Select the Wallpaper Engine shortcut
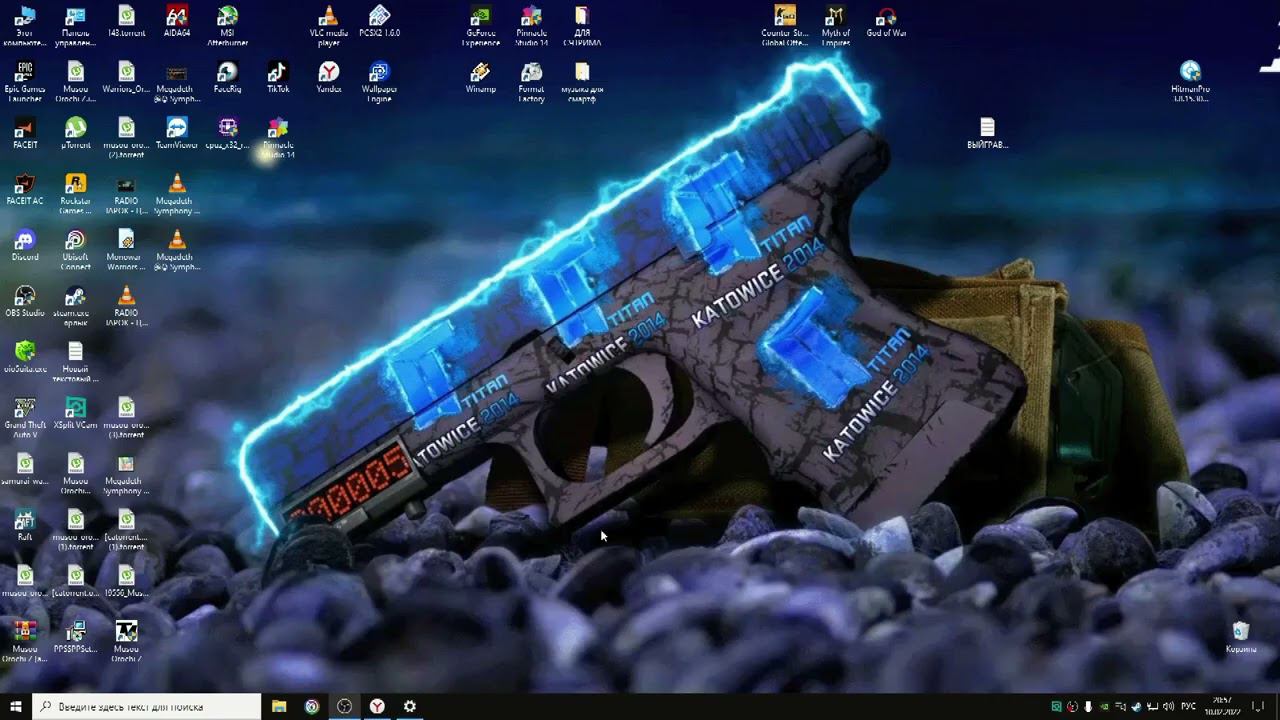The image size is (1280, 720). pyautogui.click(x=379, y=82)
